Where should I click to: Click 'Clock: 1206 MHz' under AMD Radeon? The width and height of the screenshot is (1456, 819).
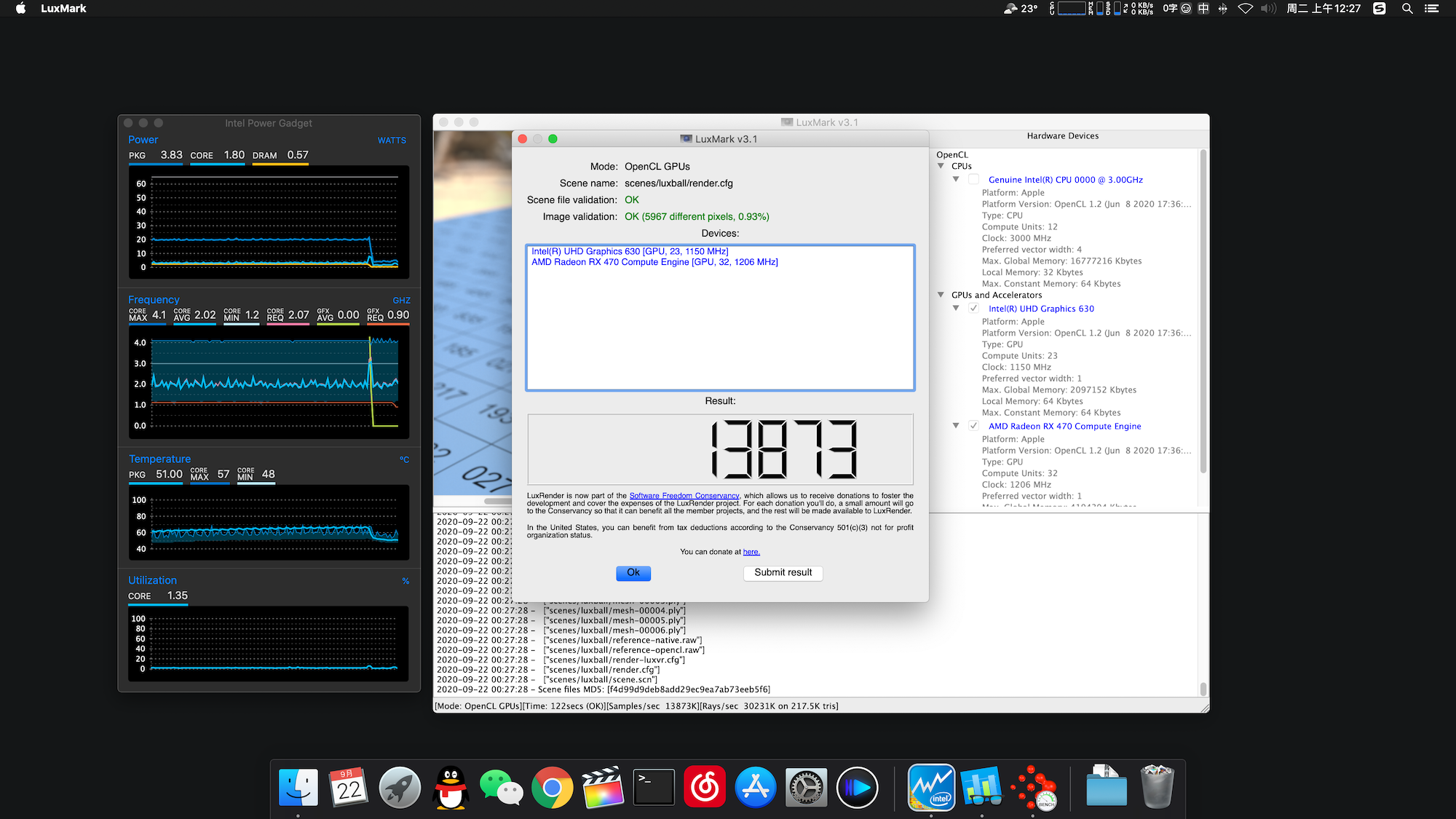point(1016,485)
